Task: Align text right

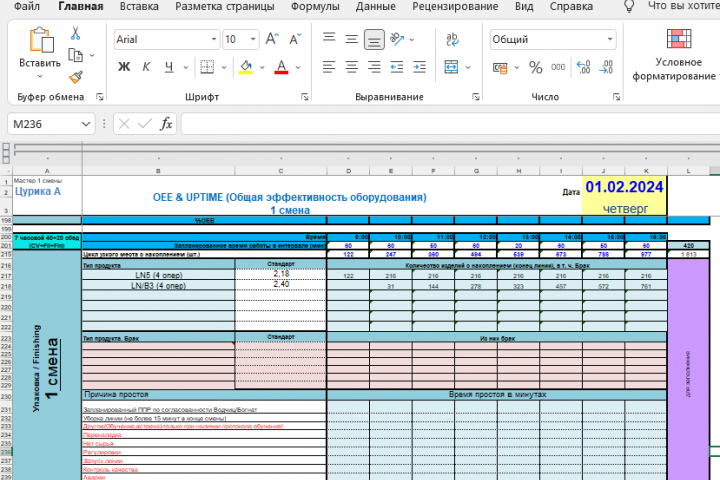Action: click(374, 67)
